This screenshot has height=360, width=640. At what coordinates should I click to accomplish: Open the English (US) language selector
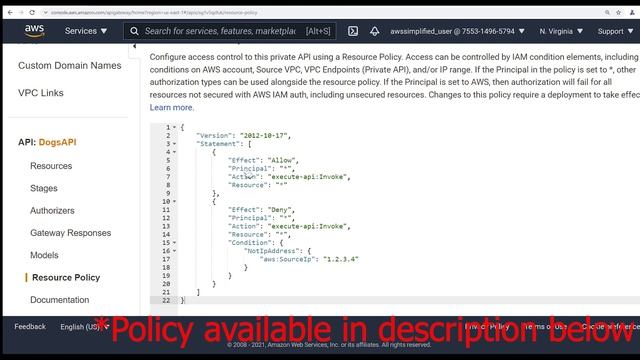[x=84, y=327]
